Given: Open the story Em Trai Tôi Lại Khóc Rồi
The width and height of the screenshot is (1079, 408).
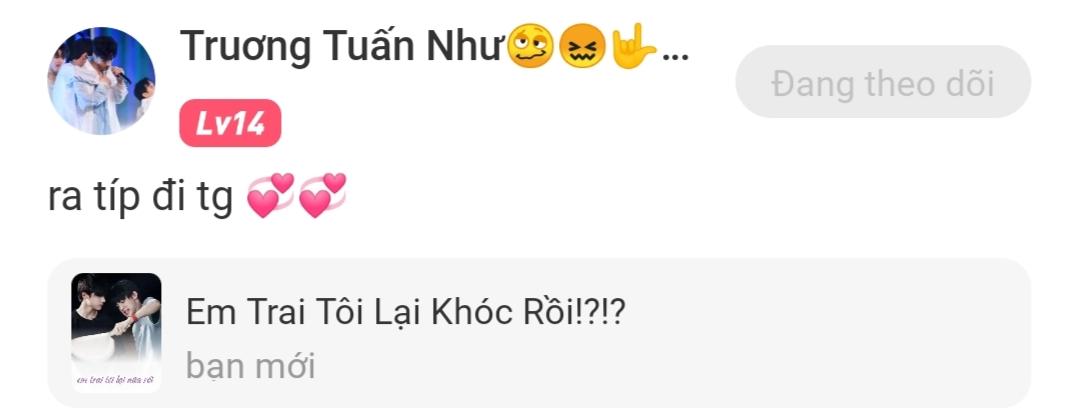Looking at the screenshot, I should (x=539, y=333).
